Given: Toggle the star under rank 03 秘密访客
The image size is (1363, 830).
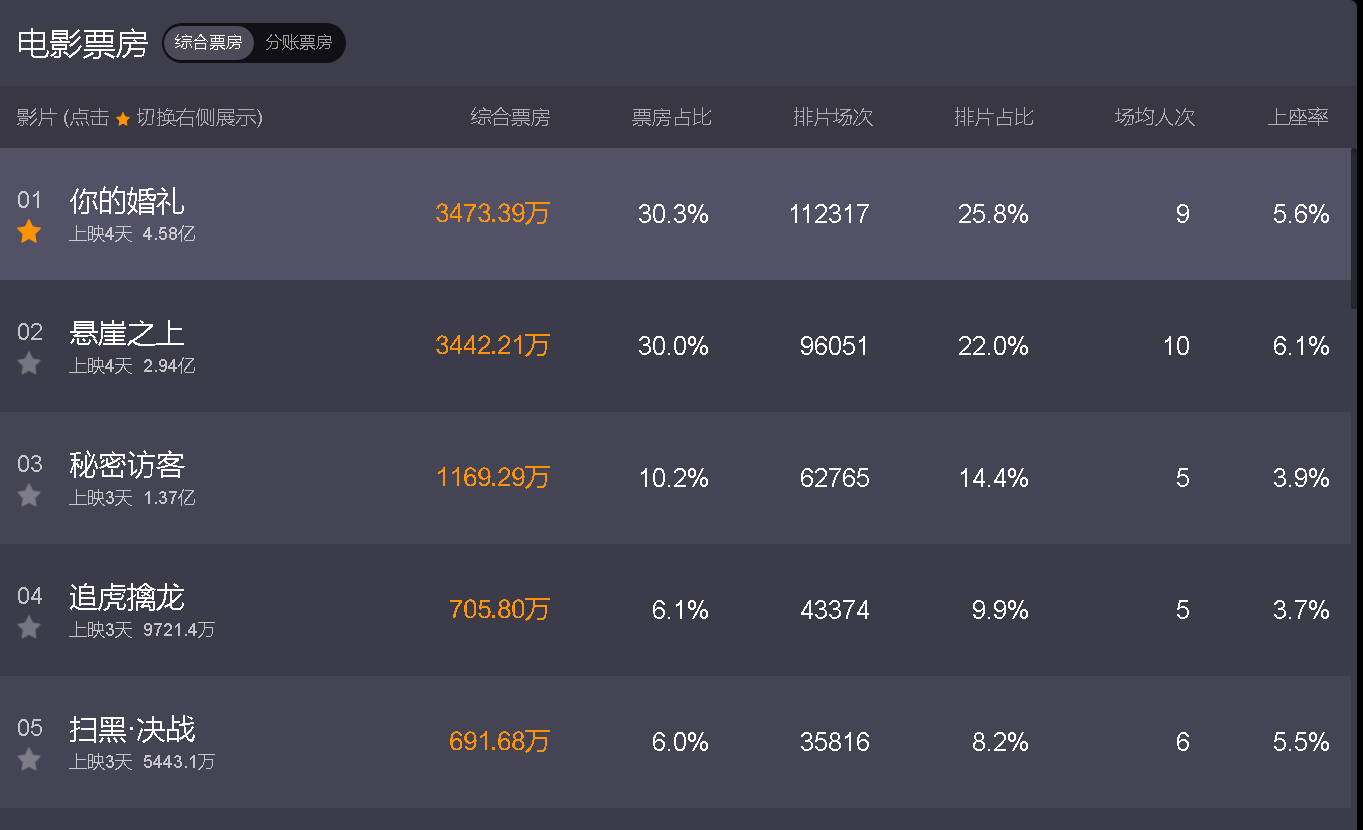Looking at the screenshot, I should (29, 496).
